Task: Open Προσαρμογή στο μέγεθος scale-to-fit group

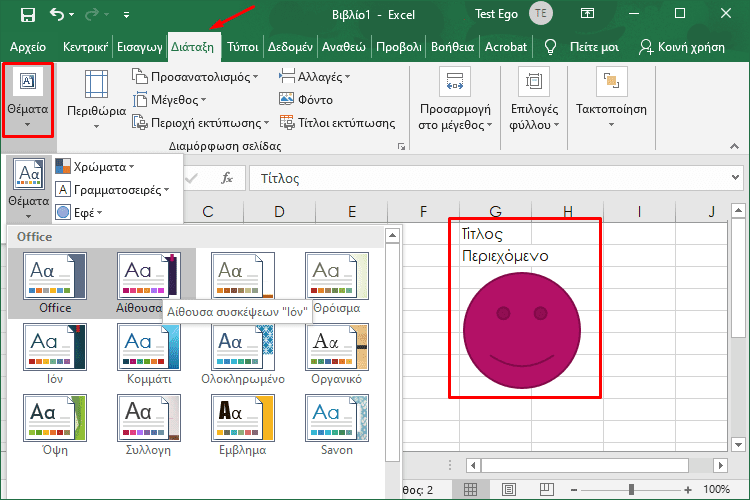Action: [x=455, y=100]
